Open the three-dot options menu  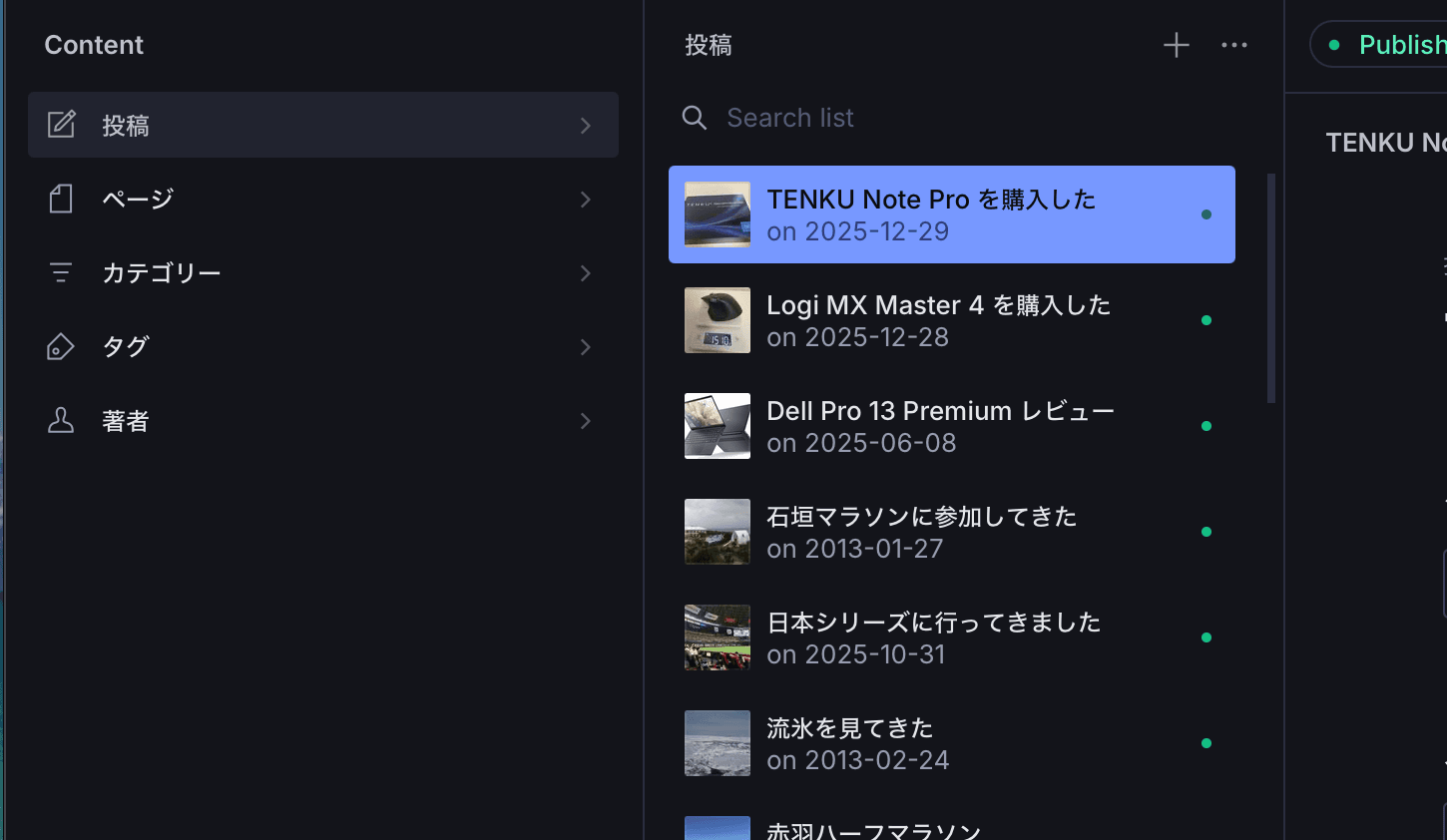coord(1234,45)
